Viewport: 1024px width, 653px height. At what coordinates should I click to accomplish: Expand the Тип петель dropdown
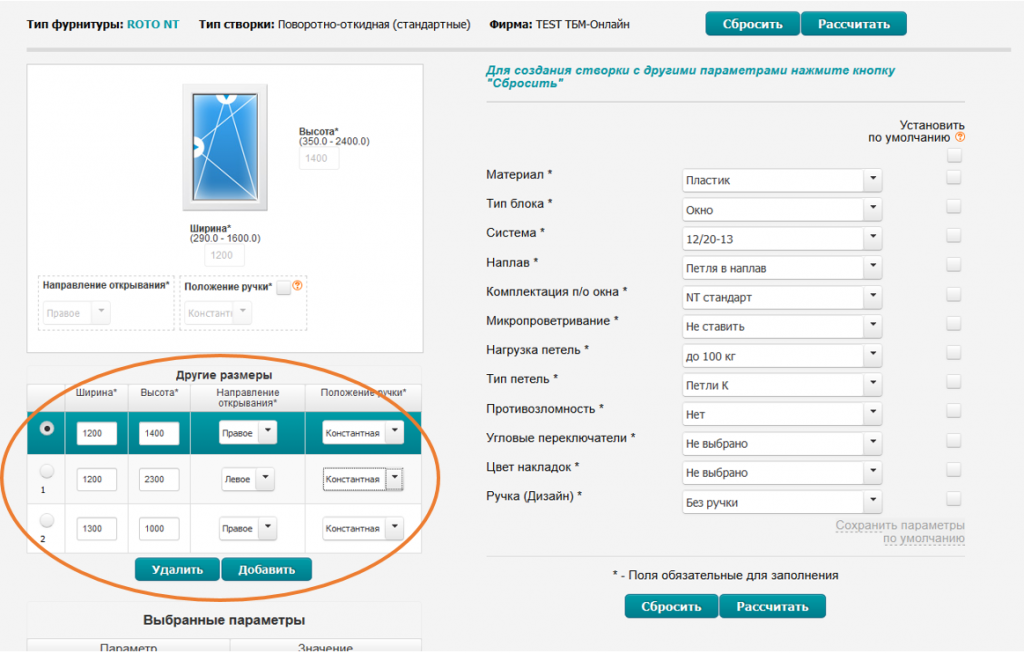(782, 385)
